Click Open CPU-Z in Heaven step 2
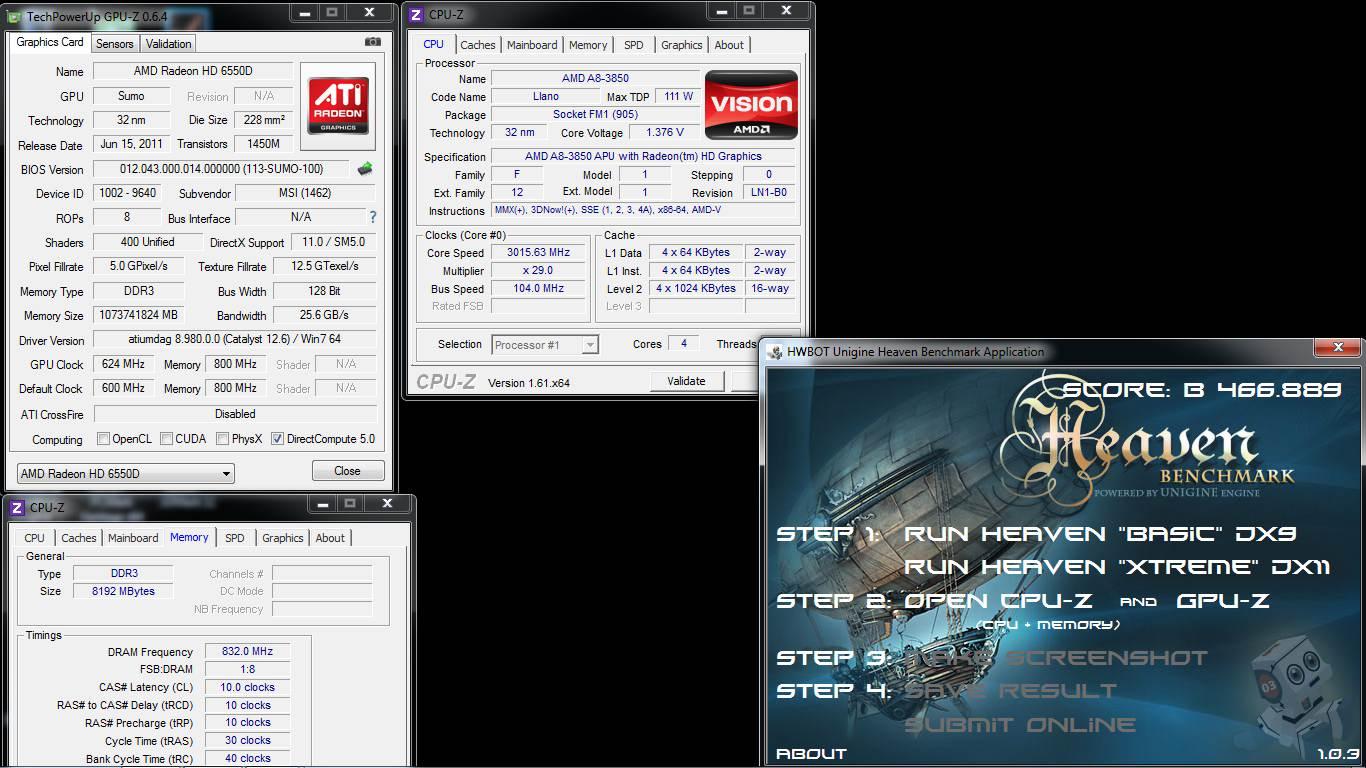The image size is (1366, 768). [998, 601]
